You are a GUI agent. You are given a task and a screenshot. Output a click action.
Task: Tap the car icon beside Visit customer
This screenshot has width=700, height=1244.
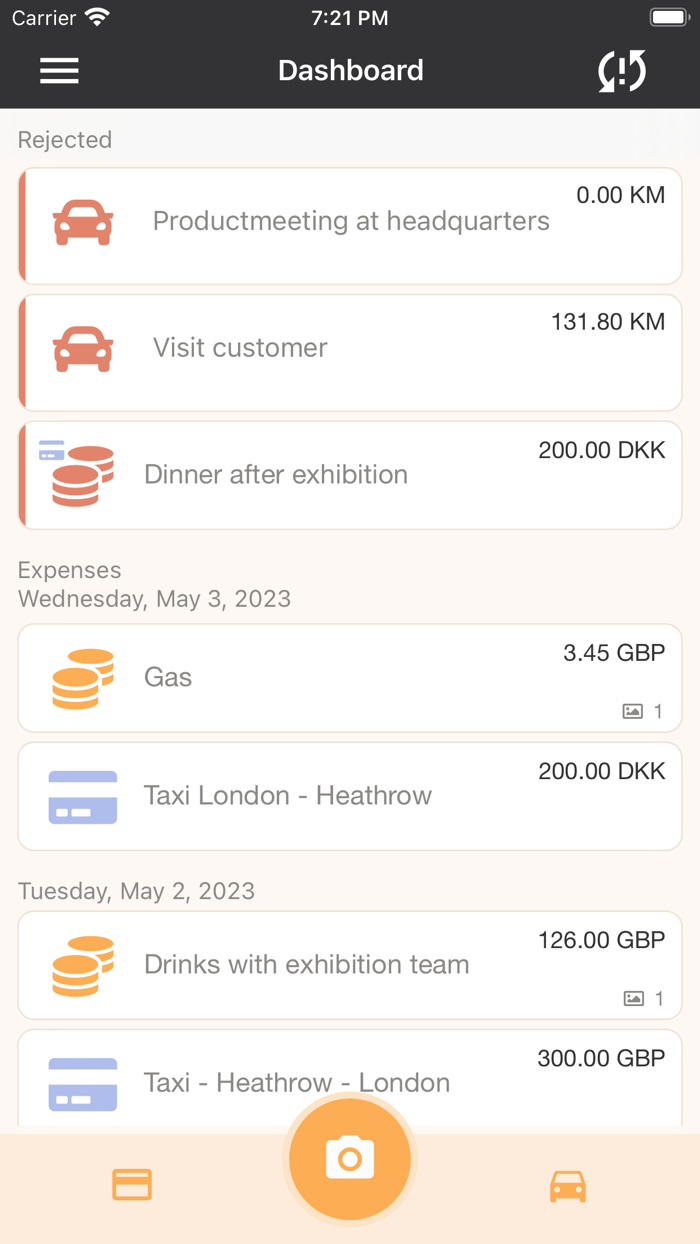(x=82, y=348)
